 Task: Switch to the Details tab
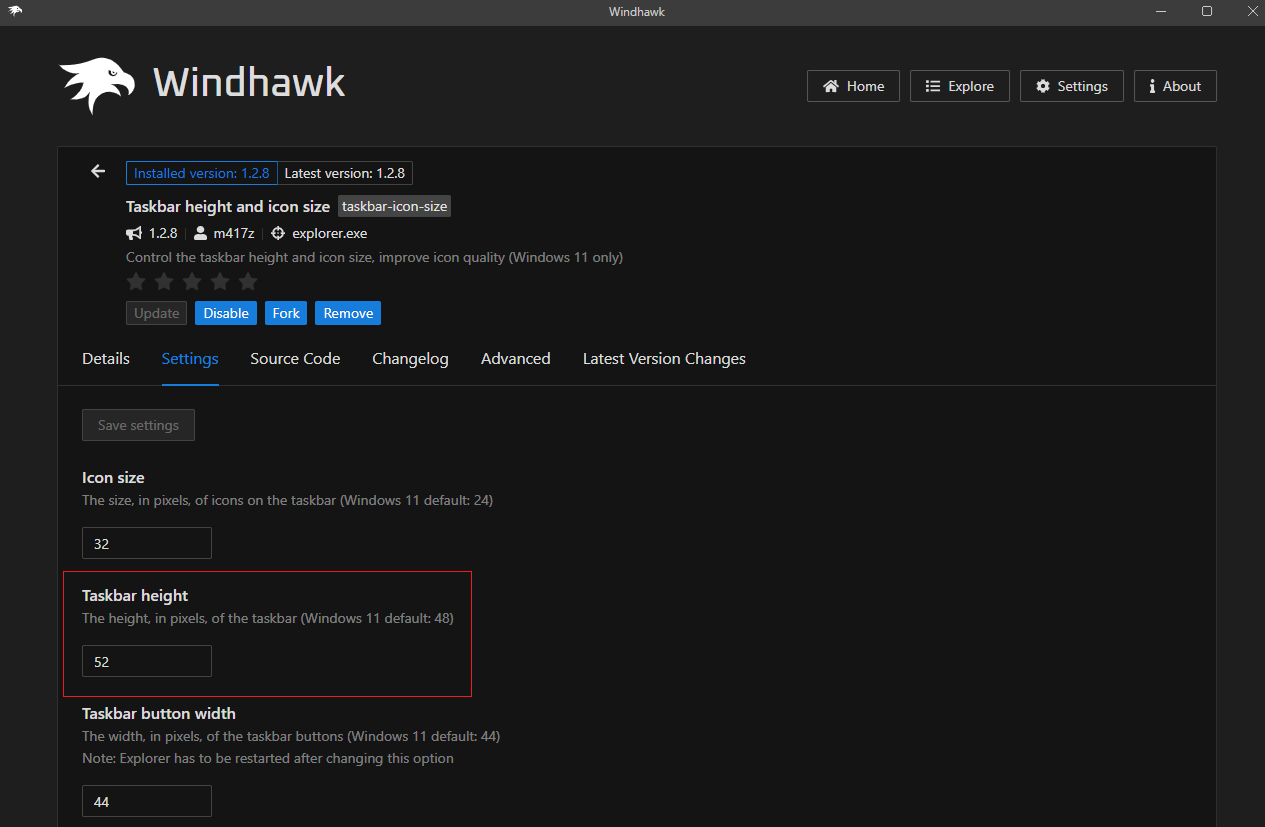(x=105, y=358)
